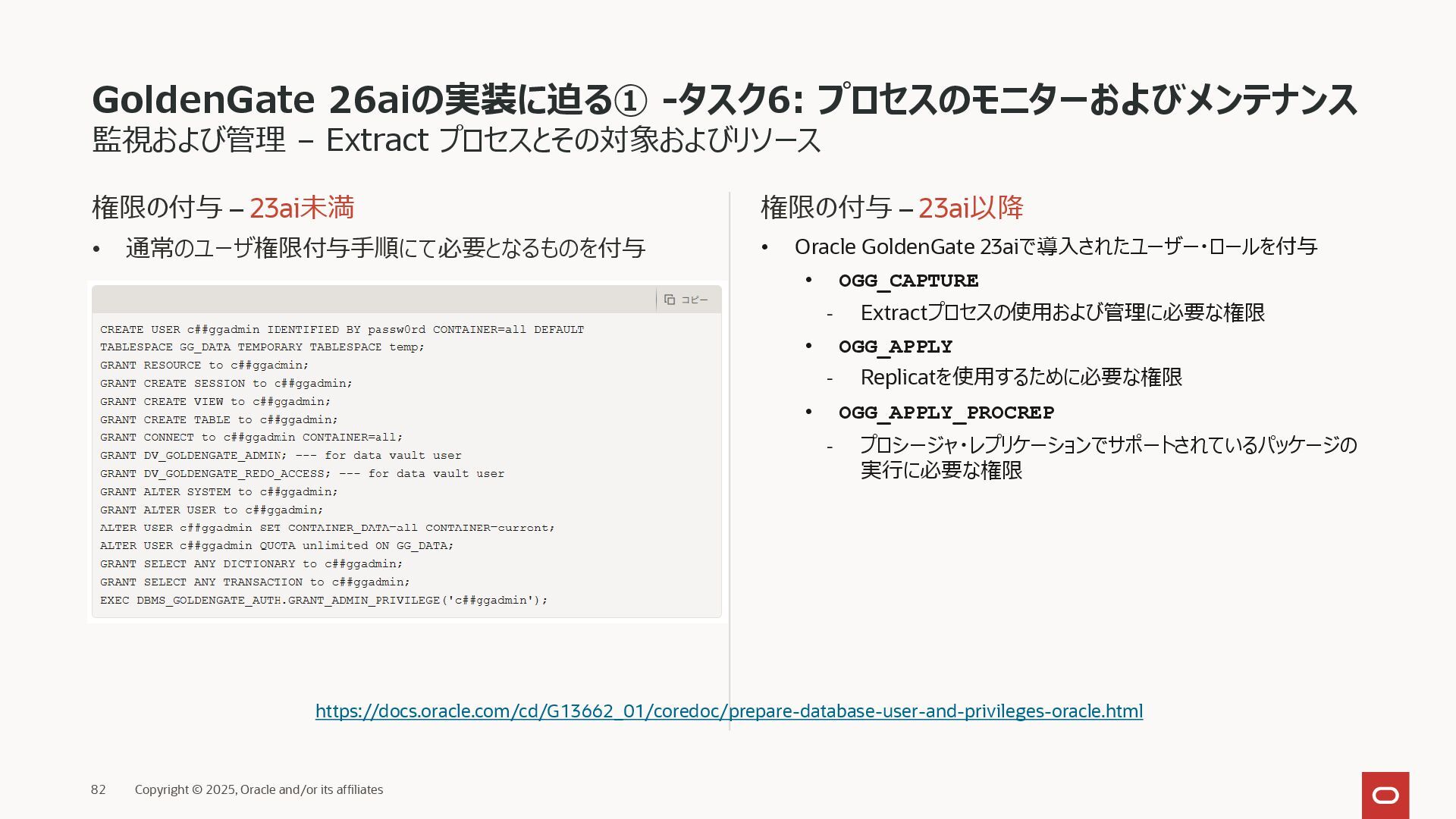Click the Copyright 2025 Oracle footer text
The height and width of the screenshot is (819, 1456).
pos(259,789)
